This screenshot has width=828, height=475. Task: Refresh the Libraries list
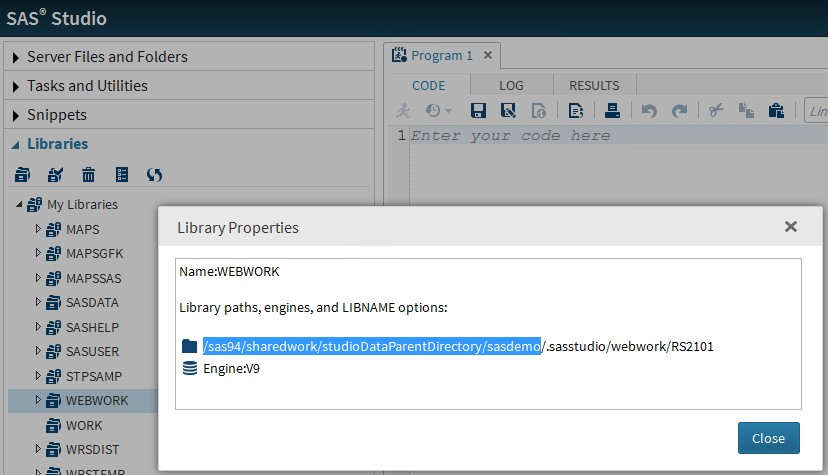tap(154, 175)
